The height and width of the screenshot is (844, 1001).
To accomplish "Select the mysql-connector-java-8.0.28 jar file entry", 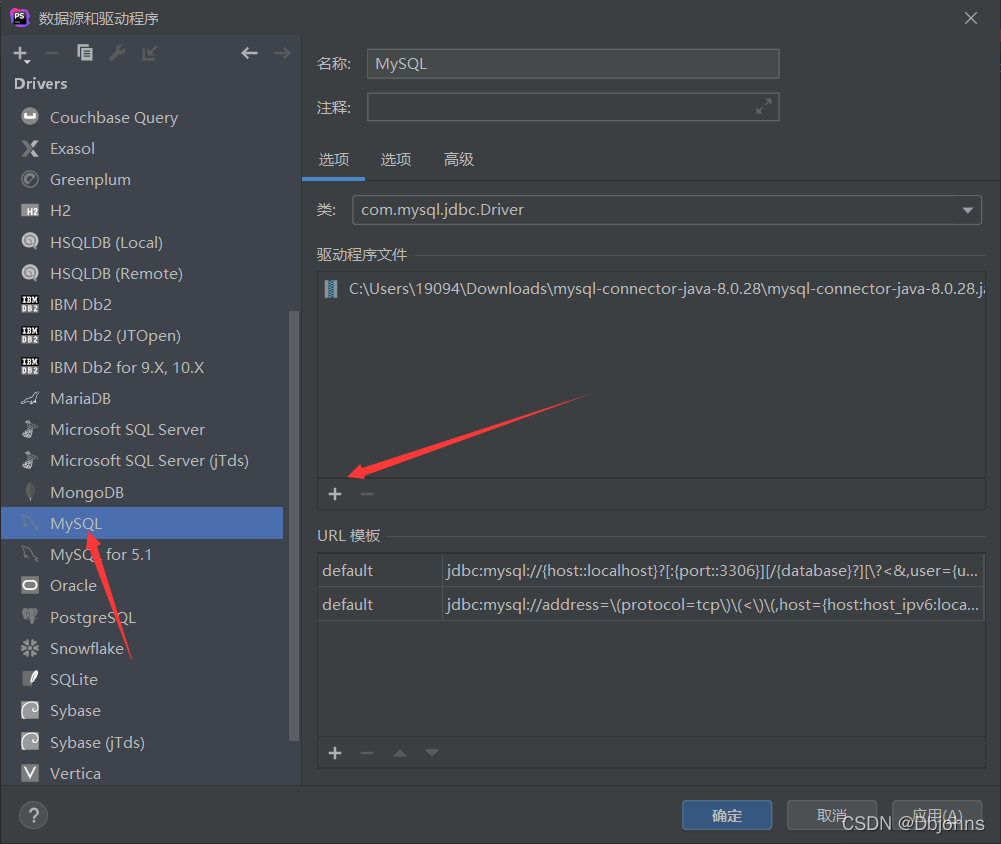I will point(651,289).
